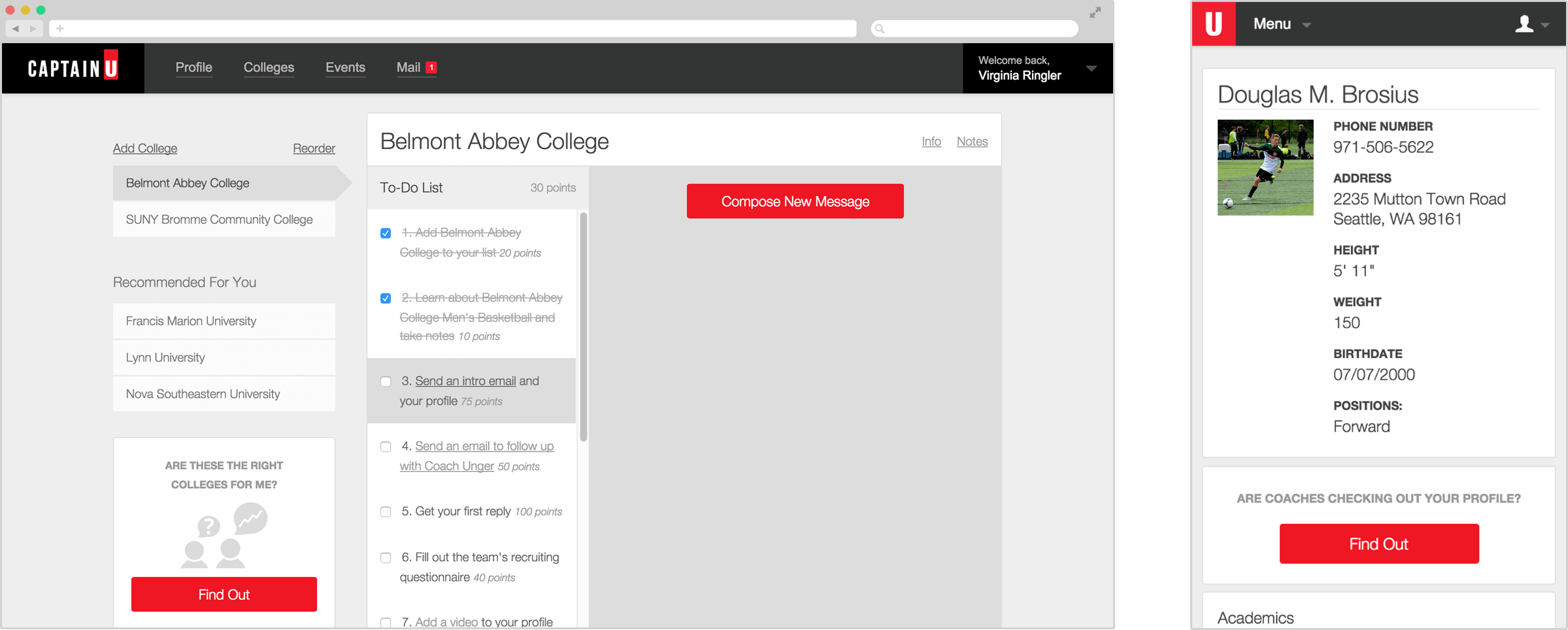The image size is (1568, 630).
Task: Select SUNY Bromme Community College
Action: (x=224, y=220)
